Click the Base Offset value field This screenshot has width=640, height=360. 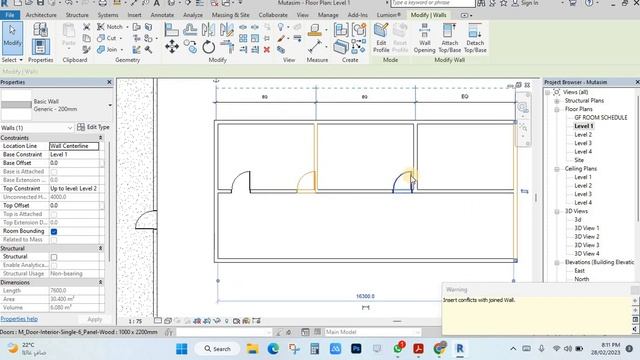(74, 163)
